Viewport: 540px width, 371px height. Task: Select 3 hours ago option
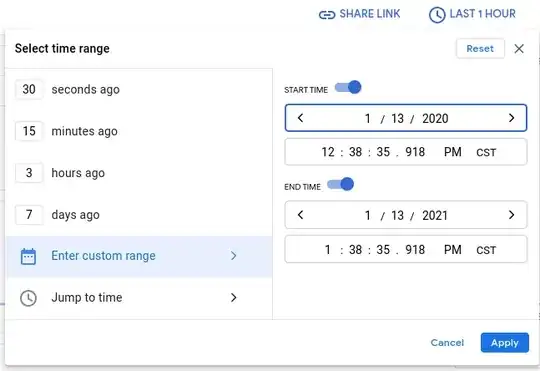[x=60, y=173]
